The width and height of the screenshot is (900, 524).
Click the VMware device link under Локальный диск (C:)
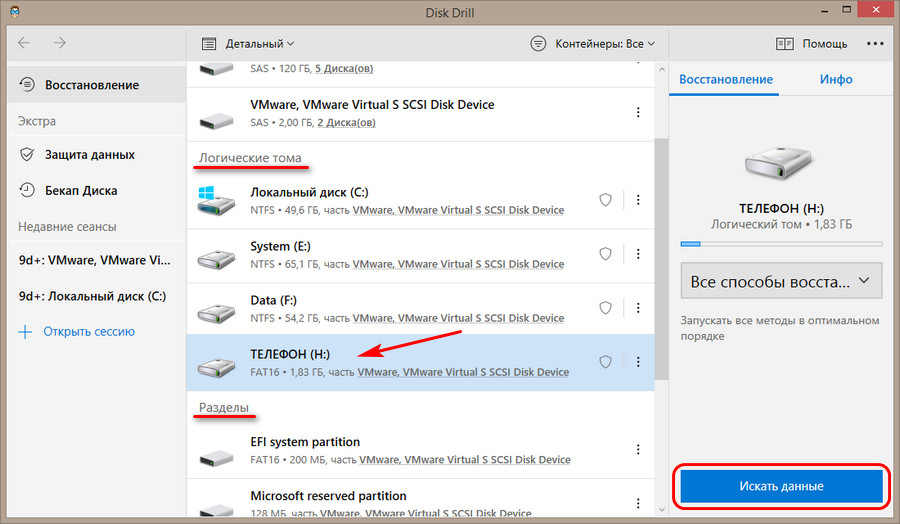(x=458, y=210)
